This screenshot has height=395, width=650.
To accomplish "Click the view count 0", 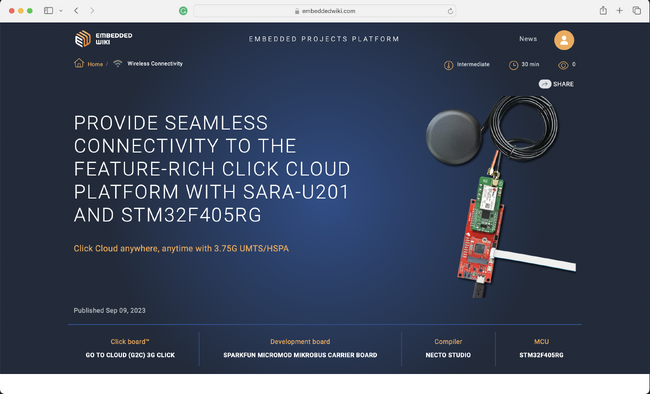I will [x=574, y=64].
